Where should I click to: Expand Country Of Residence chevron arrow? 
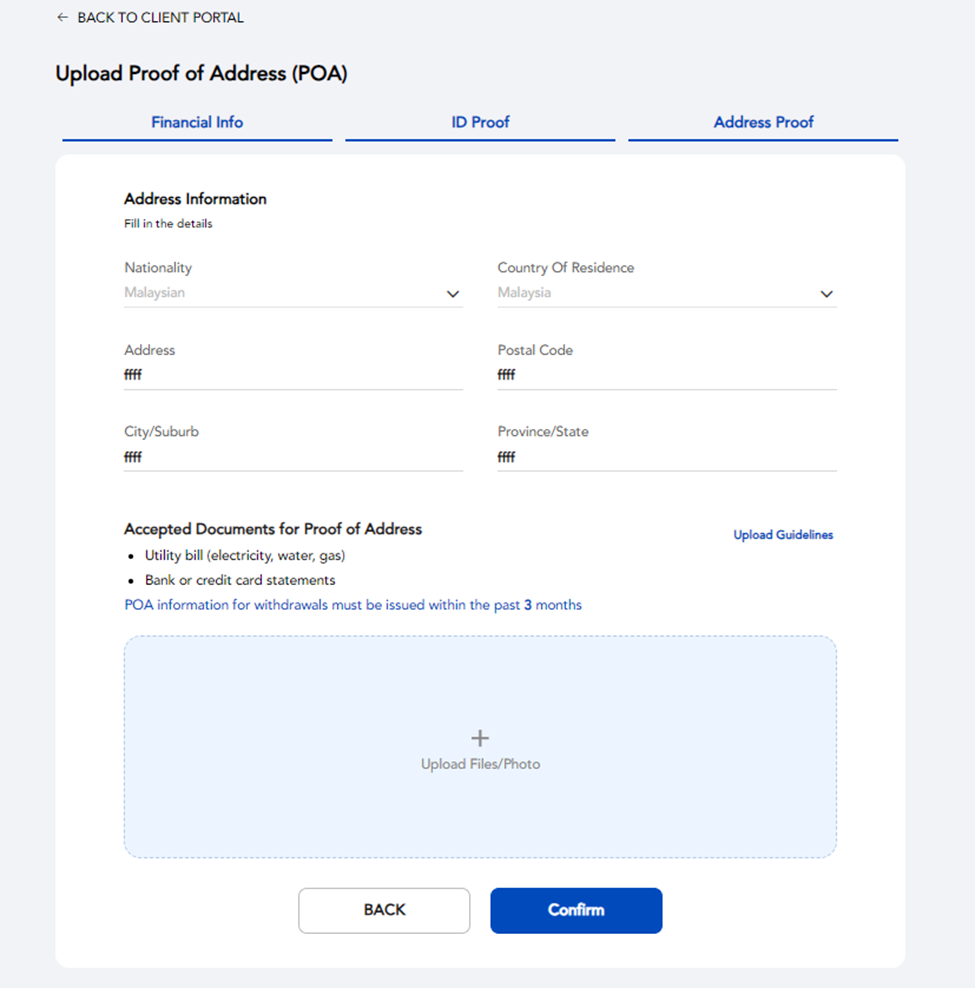pyautogui.click(x=826, y=294)
